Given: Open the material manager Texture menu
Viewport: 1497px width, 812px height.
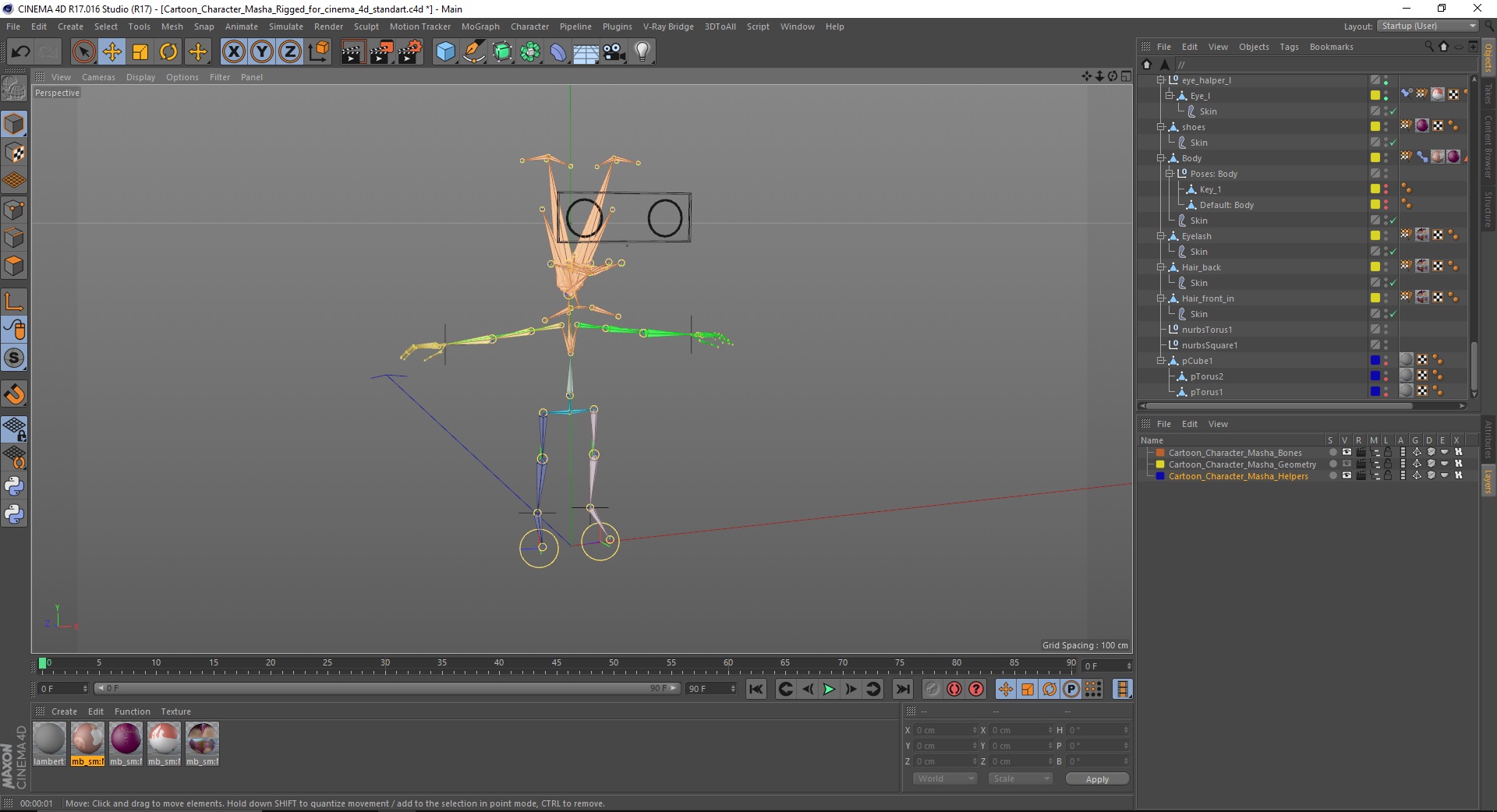Looking at the screenshot, I should click(175, 711).
